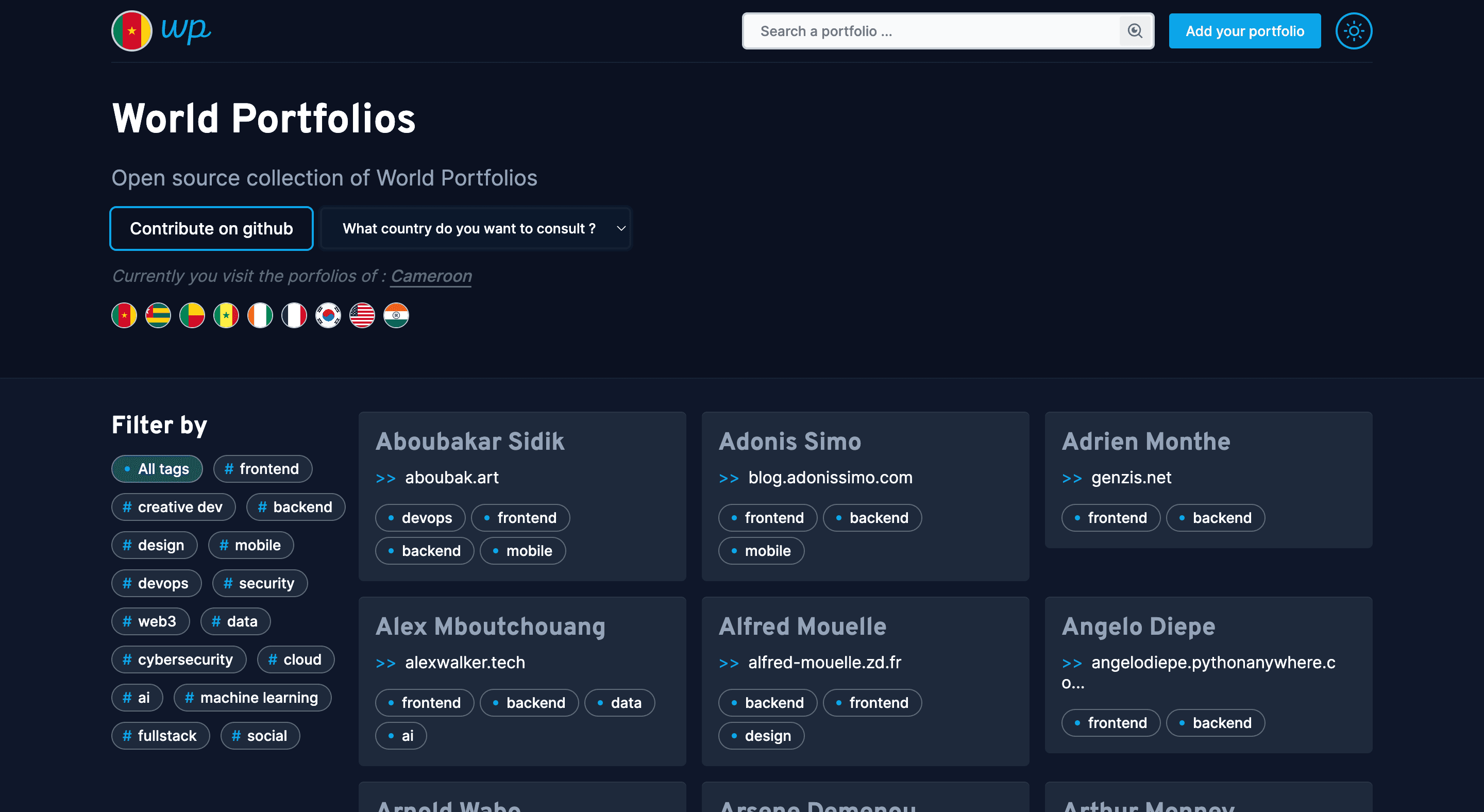Image resolution: width=1484 pixels, height=812 pixels.
Task: Click Add your portfolio button
Action: (x=1244, y=31)
